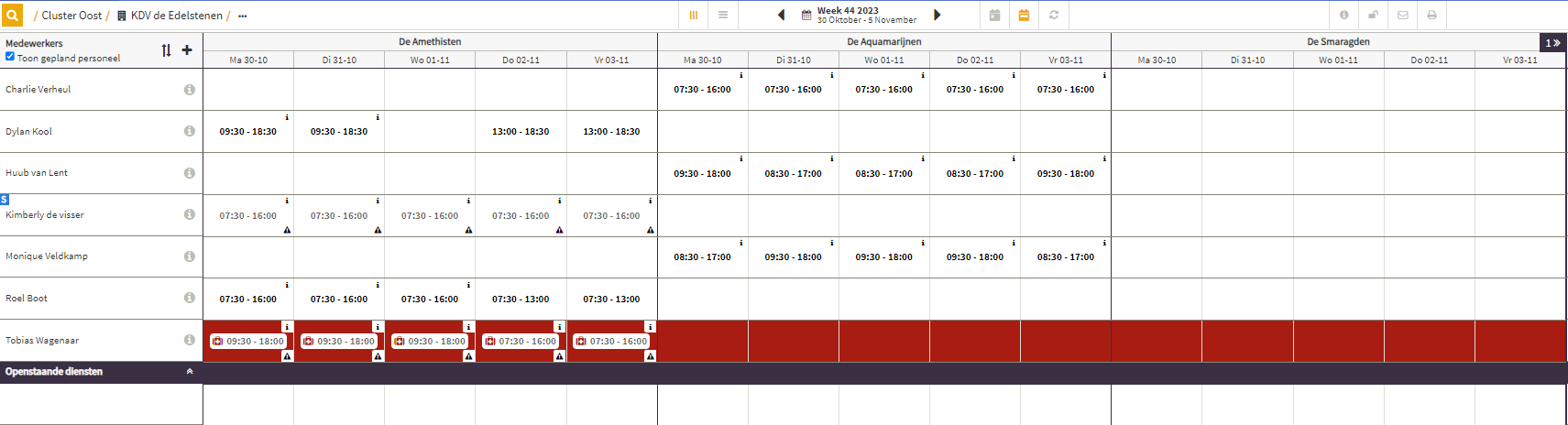
Task: Refresh the schedule
Action: coord(1054,16)
